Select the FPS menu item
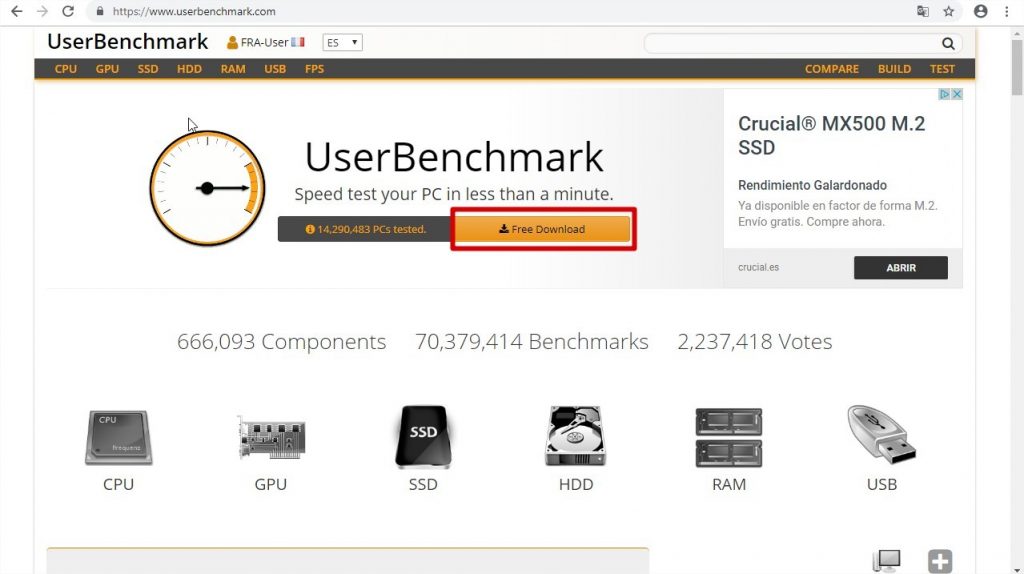Viewport: 1024px width, 574px height. pos(314,69)
